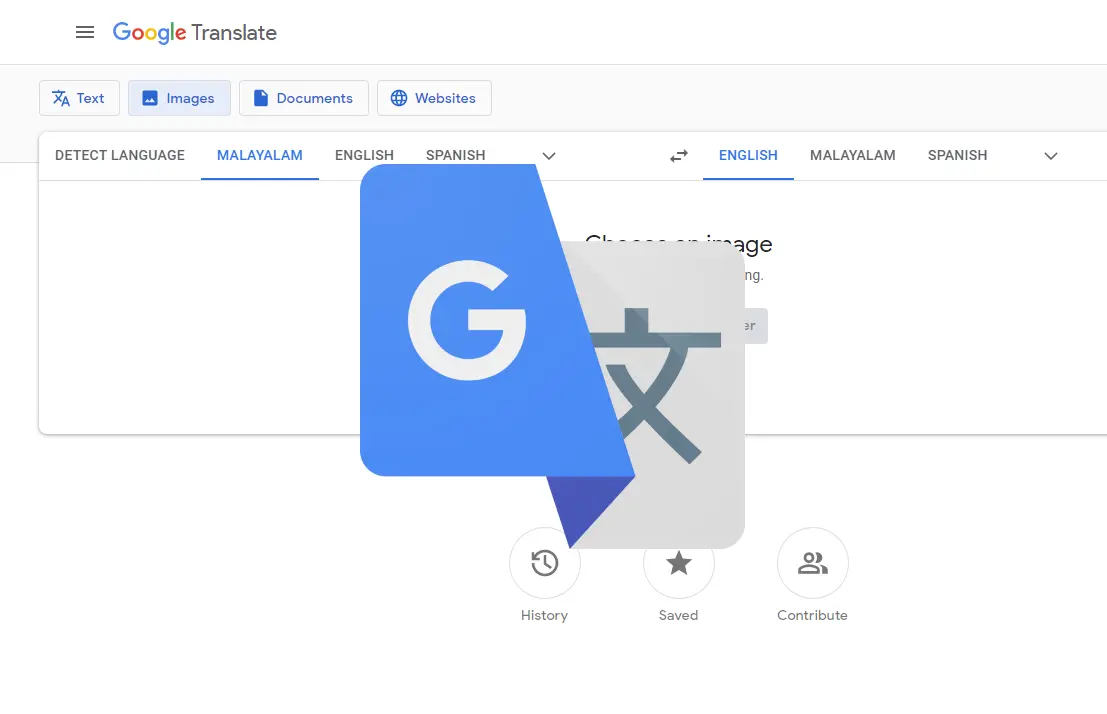The width and height of the screenshot is (1107, 714).
Task: Swap the source and target languages
Action: [678, 156]
